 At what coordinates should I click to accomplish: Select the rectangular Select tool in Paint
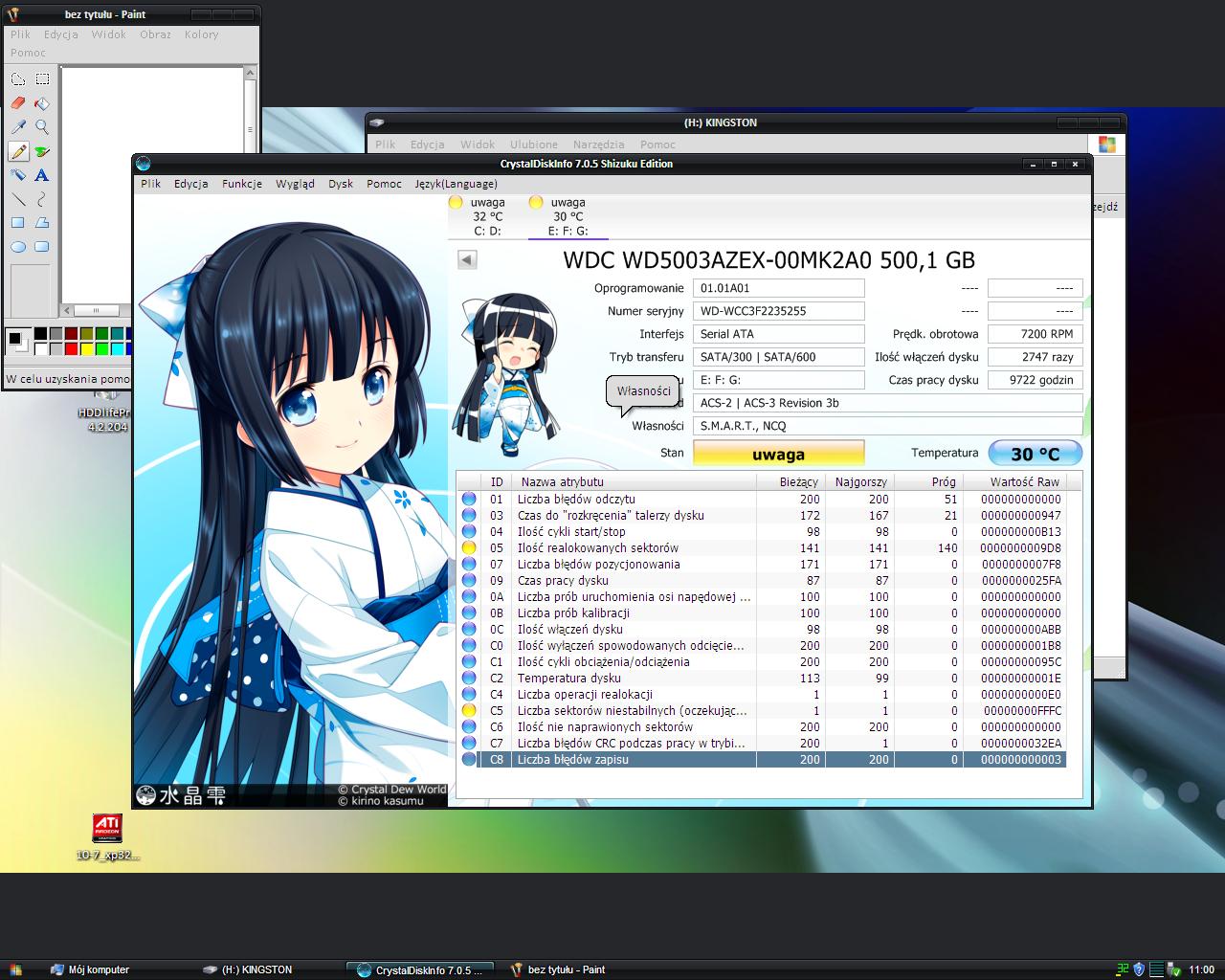coord(42,79)
